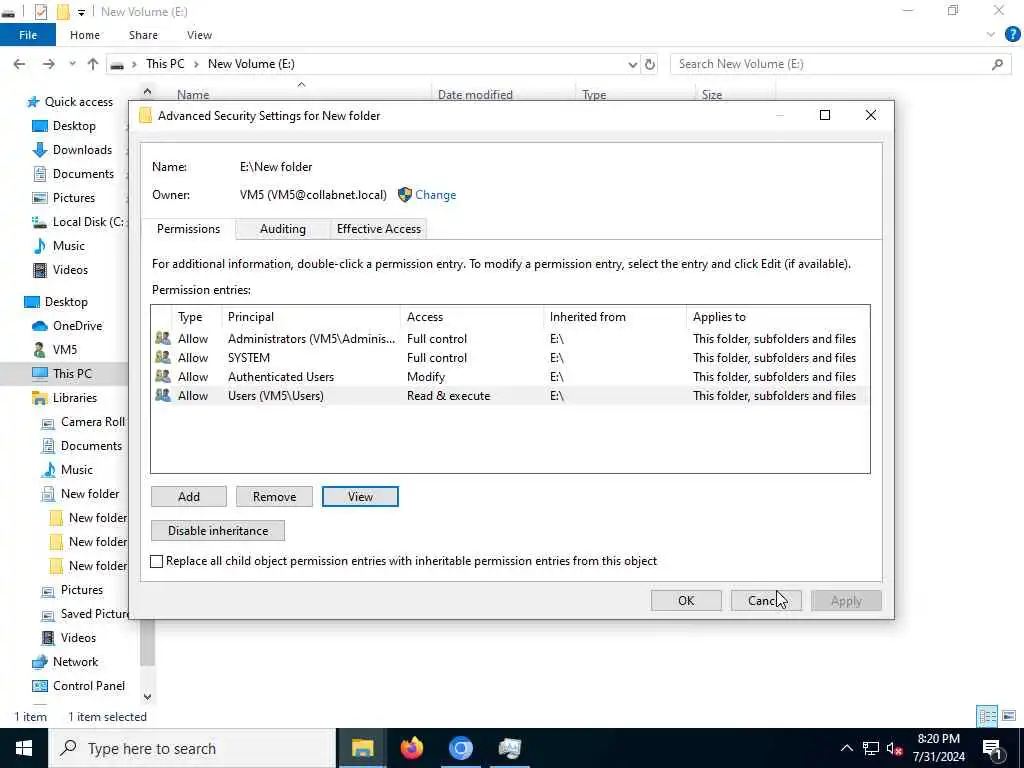This screenshot has width=1024, height=768.
Task: Refresh the New Volume (E:) location
Action: coord(650,64)
